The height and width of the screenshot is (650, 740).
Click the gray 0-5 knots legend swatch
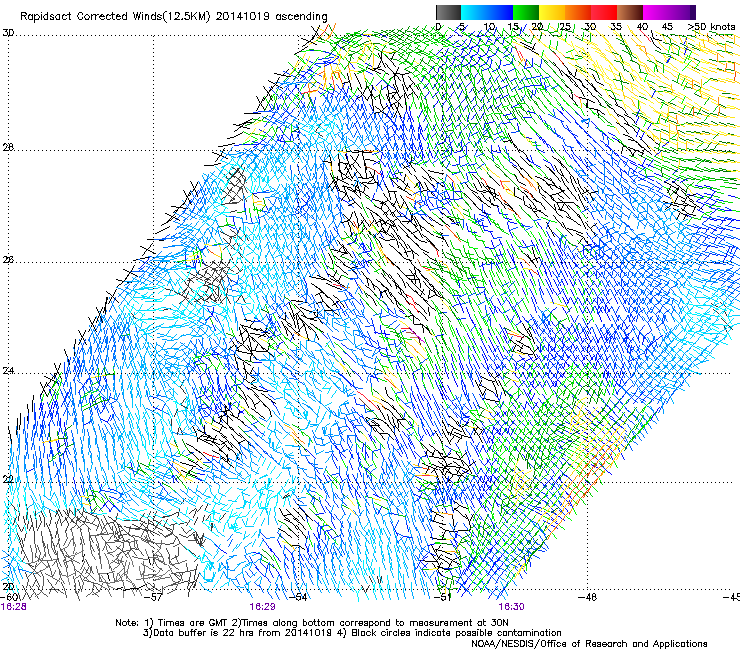[x=448, y=12]
